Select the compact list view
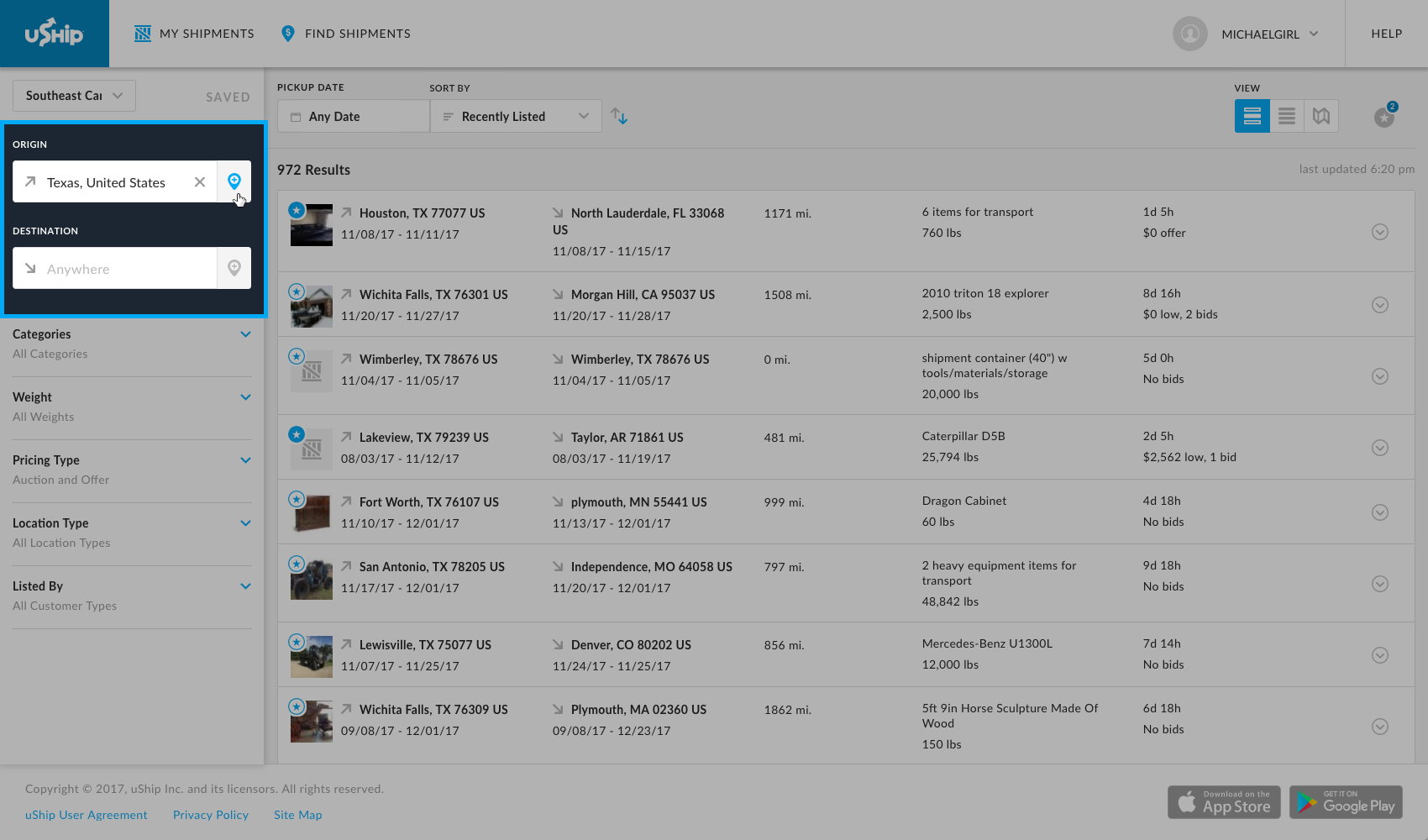 point(1286,116)
